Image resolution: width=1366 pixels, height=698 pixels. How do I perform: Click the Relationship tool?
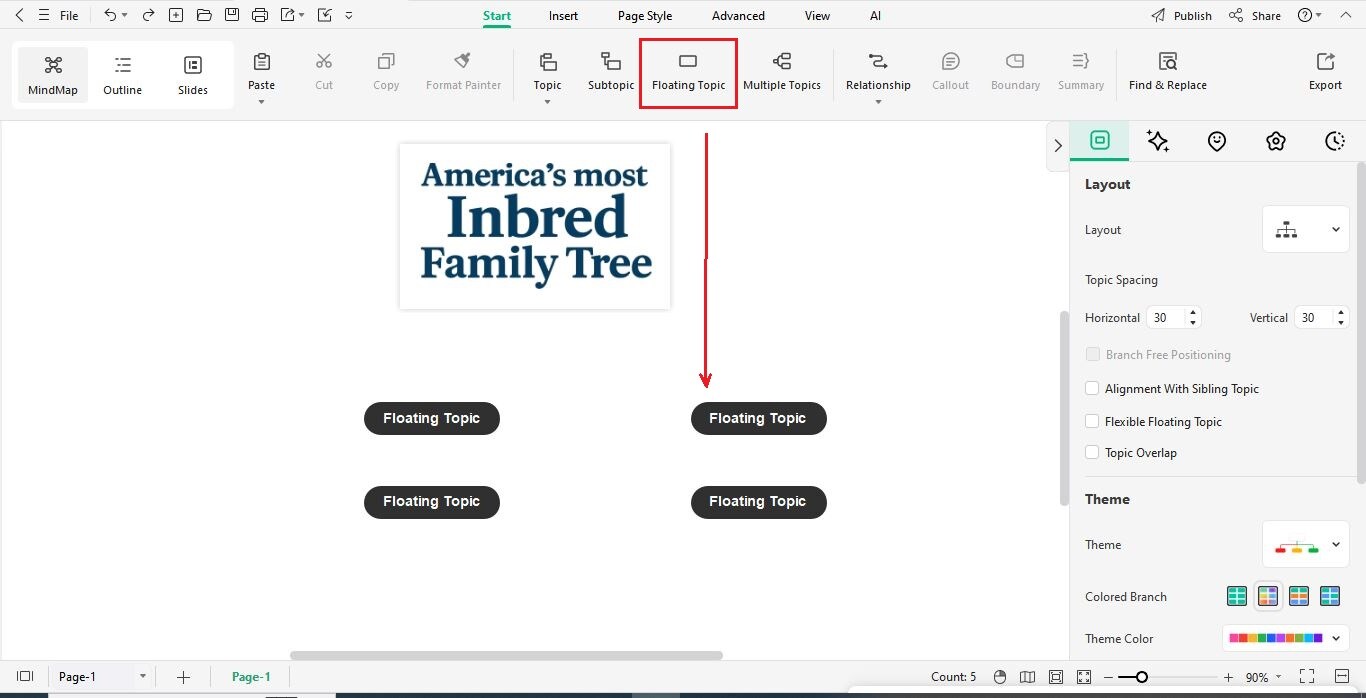(x=878, y=72)
